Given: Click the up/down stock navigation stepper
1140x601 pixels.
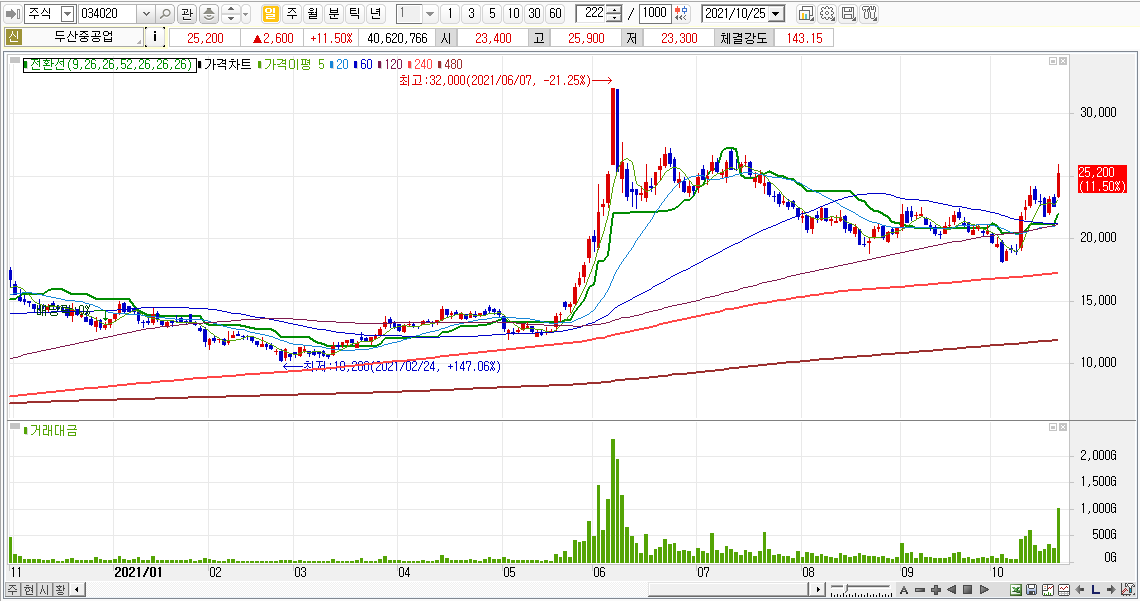Looking at the screenshot, I should (230, 13).
